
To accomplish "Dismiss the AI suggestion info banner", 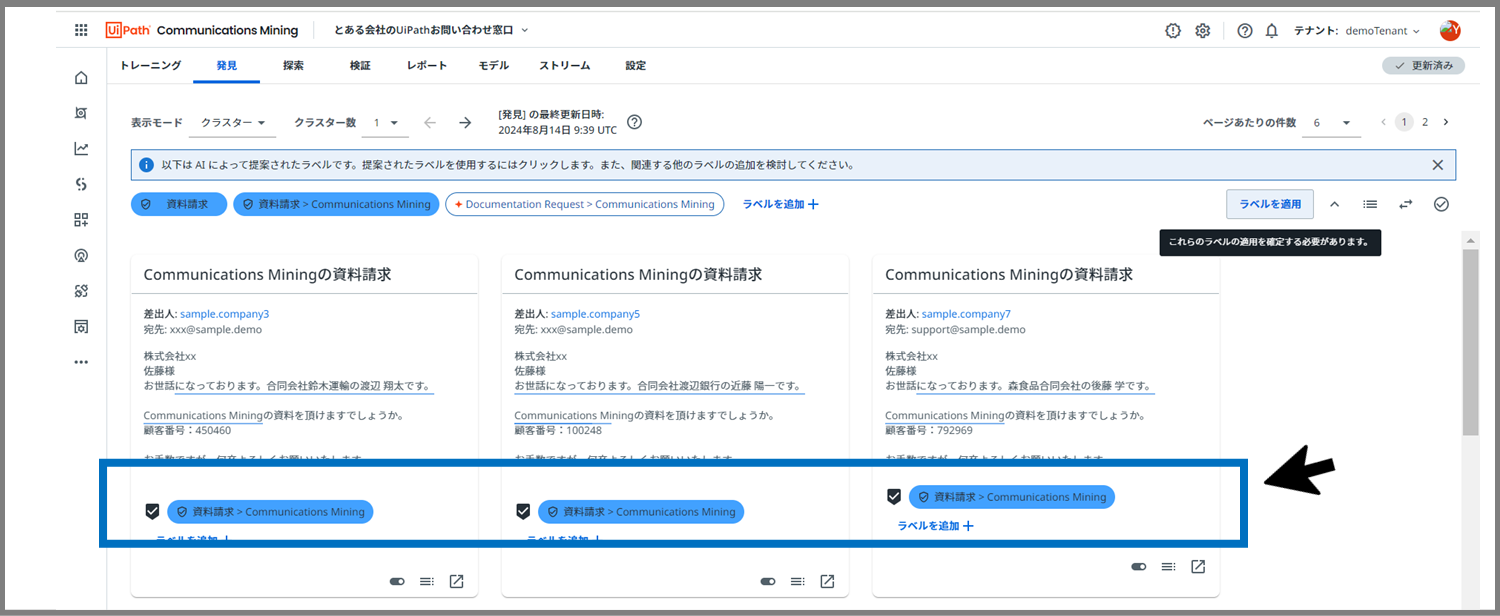I will [x=1438, y=165].
